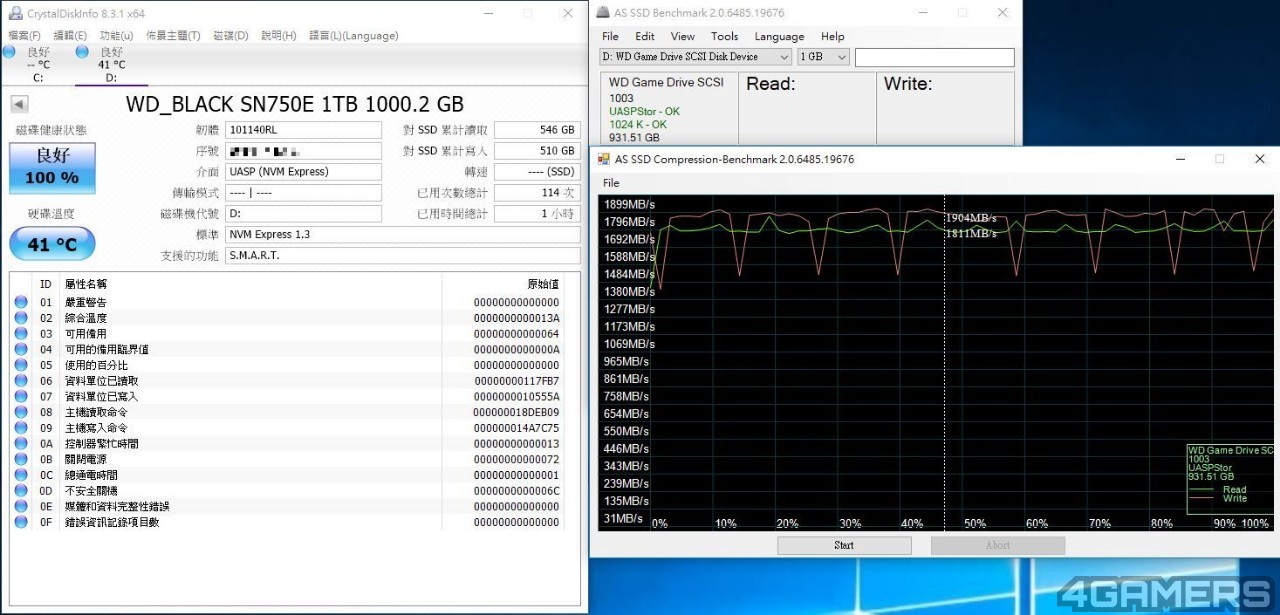Open Language menu in AS SSD Benchmark
The height and width of the screenshot is (615, 1280).
(780, 36)
